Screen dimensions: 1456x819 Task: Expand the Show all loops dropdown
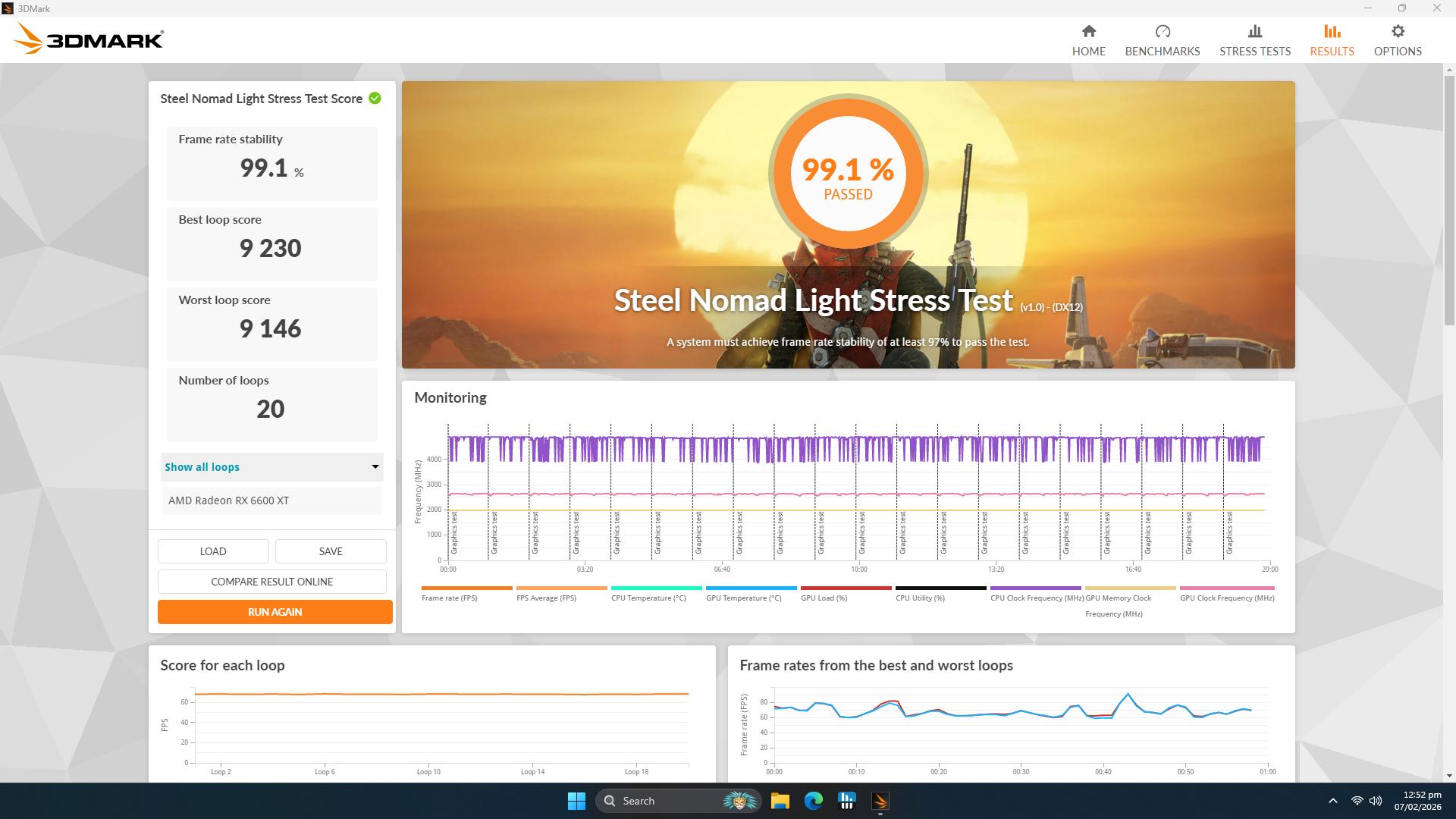(271, 467)
